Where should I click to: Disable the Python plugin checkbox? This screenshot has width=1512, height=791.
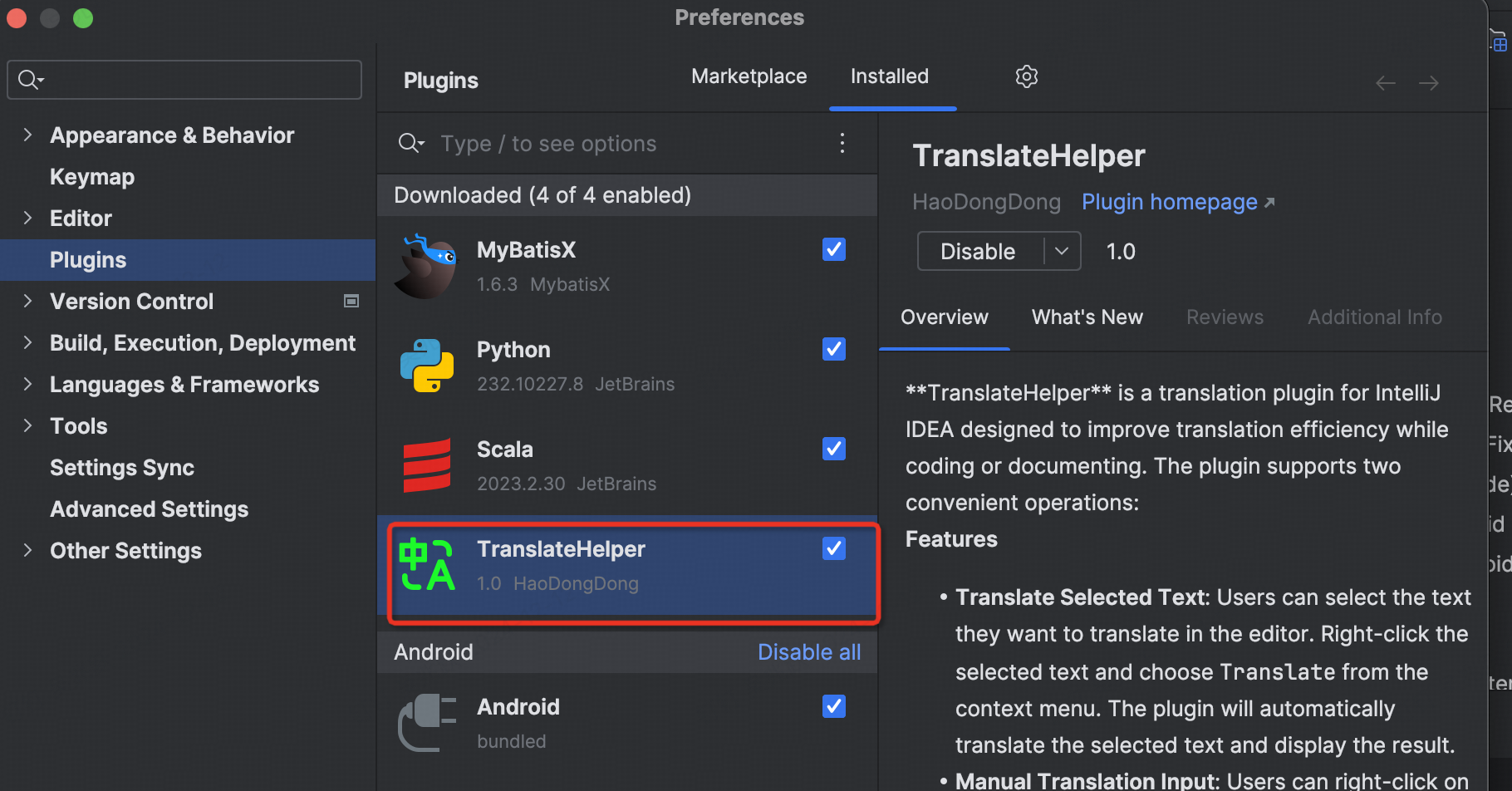point(834,349)
